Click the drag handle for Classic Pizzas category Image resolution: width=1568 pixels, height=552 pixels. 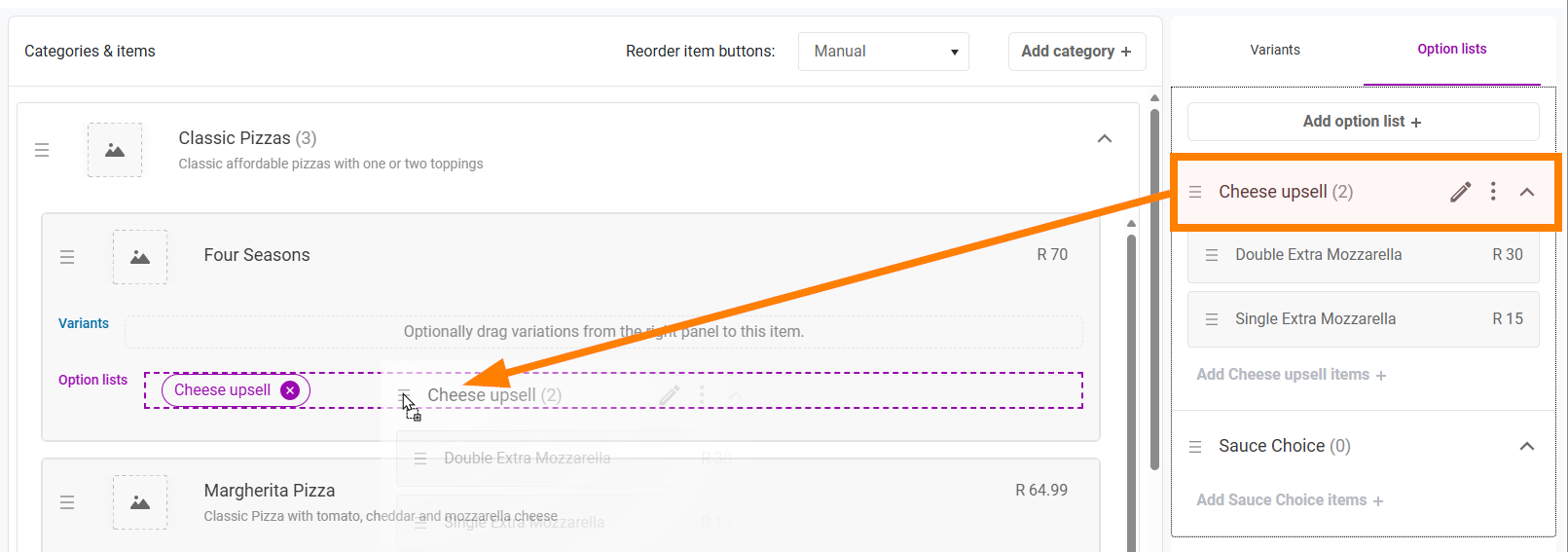click(x=42, y=150)
